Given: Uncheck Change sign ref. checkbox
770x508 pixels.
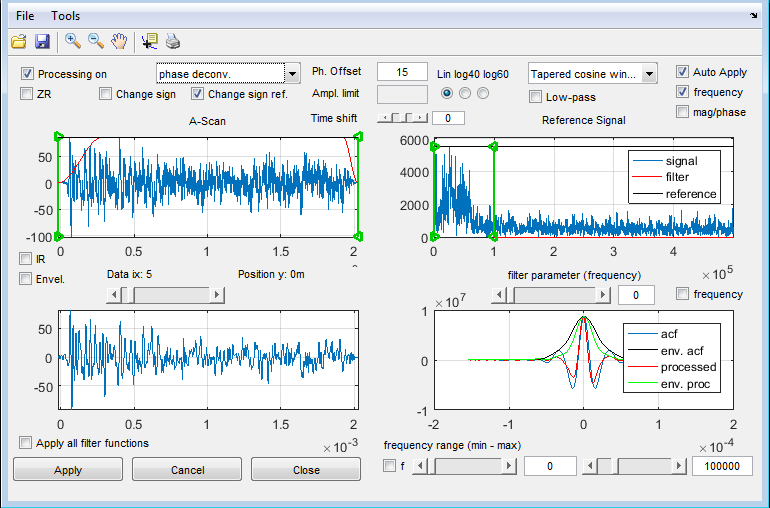Looking at the screenshot, I should [x=197, y=93].
